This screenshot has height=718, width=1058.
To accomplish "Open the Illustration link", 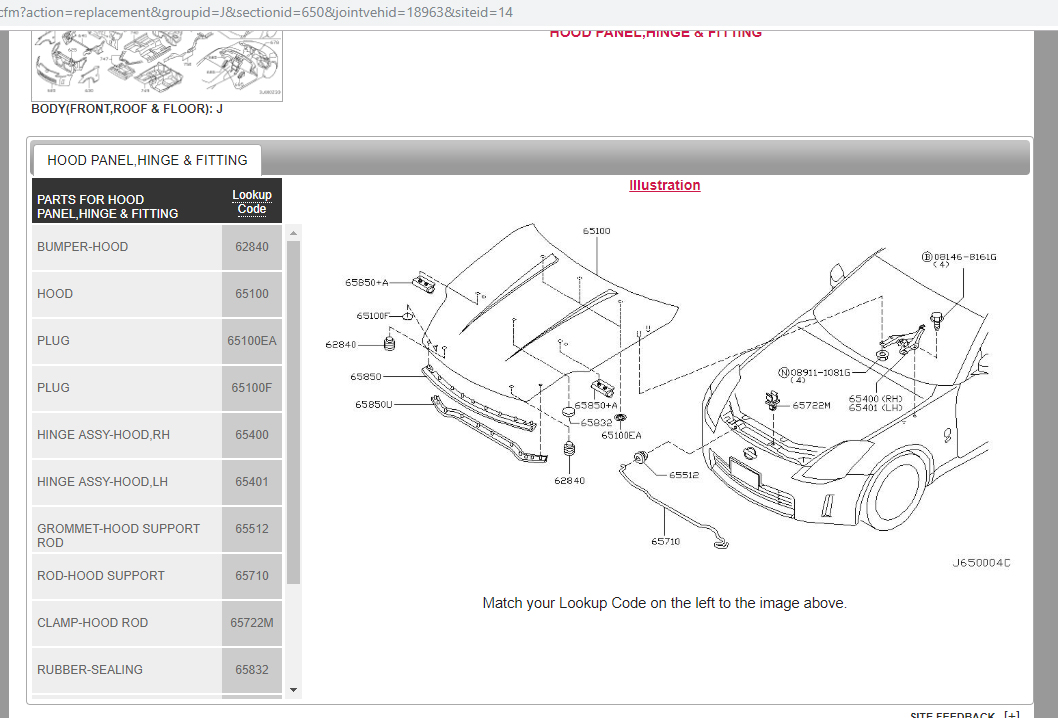I will coord(664,185).
